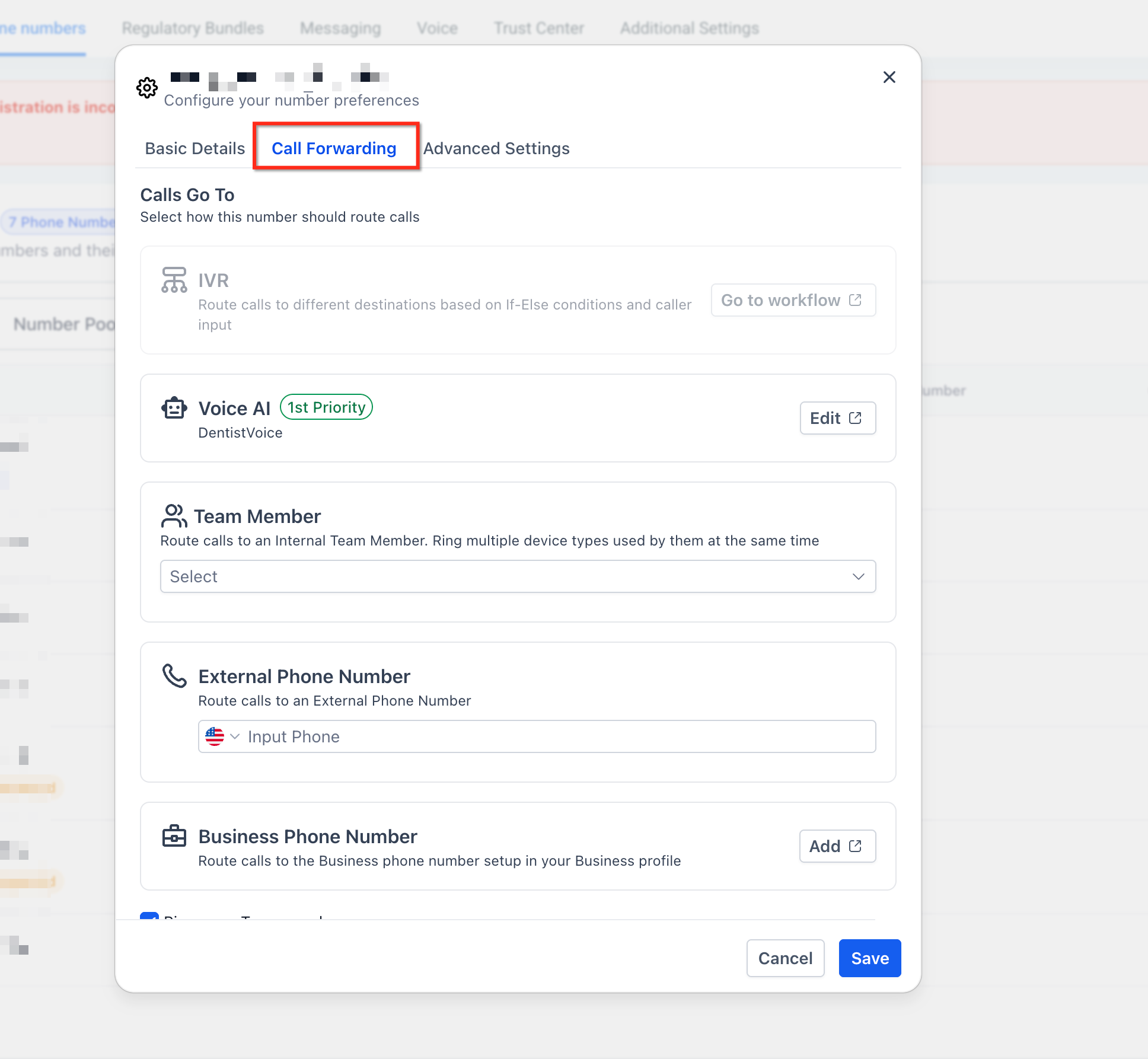Viewport: 1148px width, 1059px height.
Task: Open Voice tab in background page
Action: [437, 28]
